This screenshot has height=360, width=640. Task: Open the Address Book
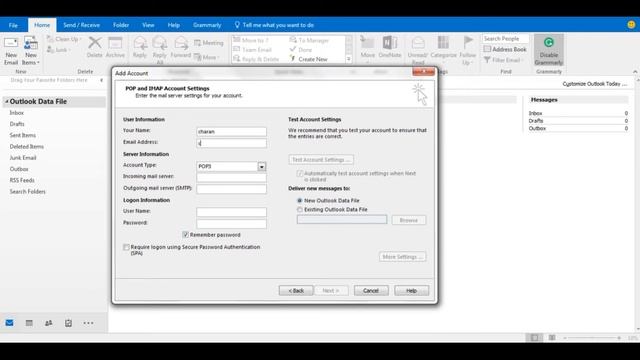click(505, 49)
